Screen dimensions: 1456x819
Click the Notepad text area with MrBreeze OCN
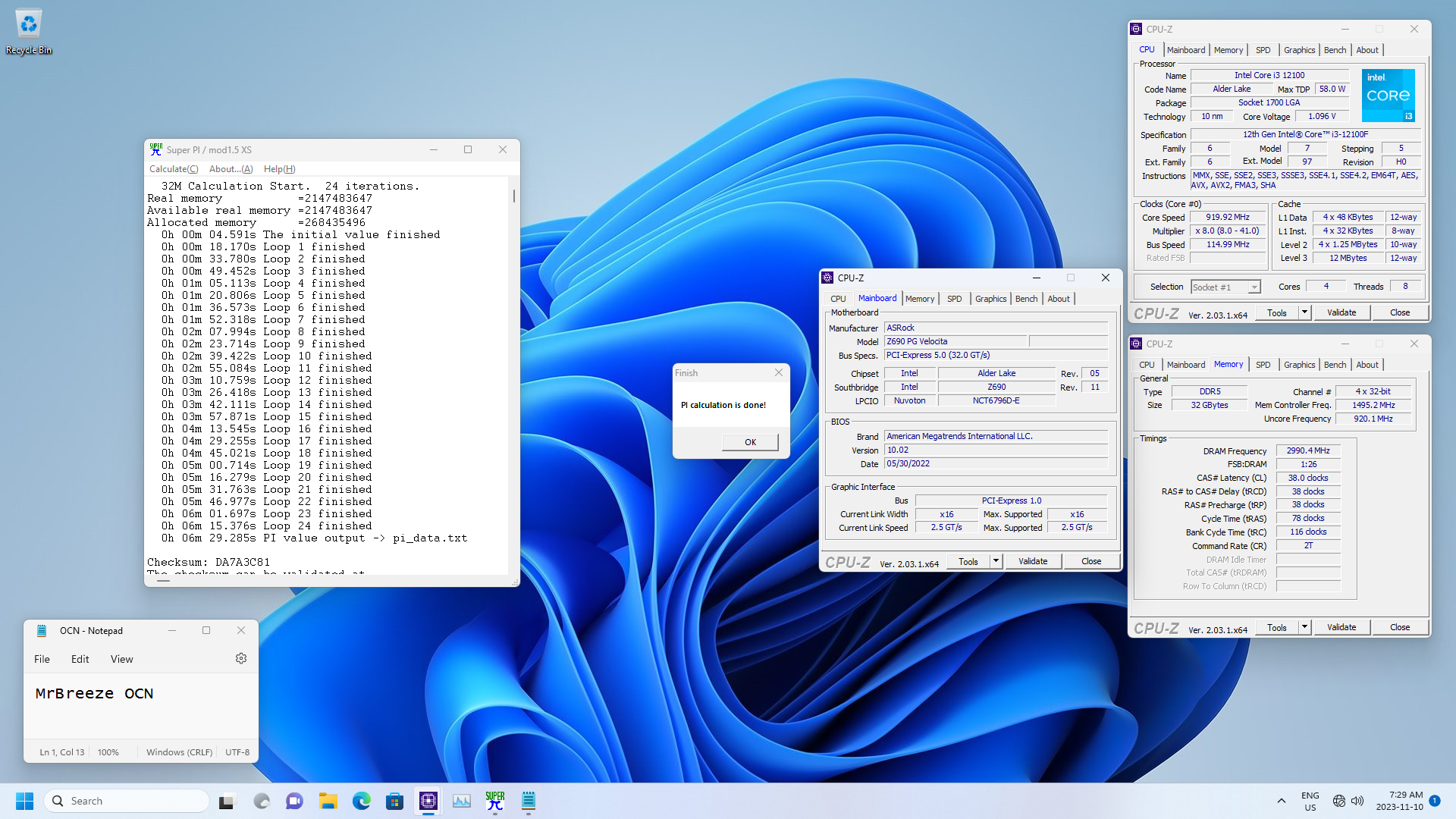point(141,705)
